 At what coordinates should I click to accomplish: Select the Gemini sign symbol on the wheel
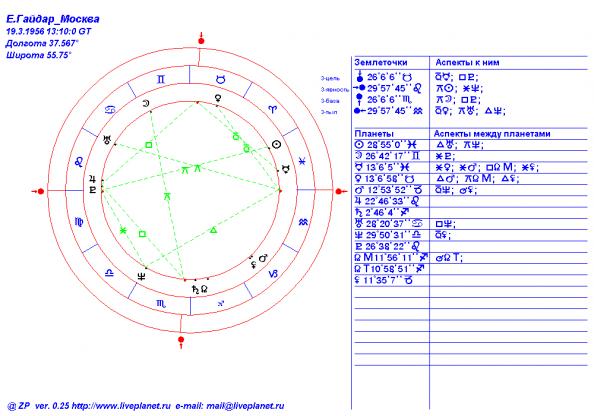161,80
